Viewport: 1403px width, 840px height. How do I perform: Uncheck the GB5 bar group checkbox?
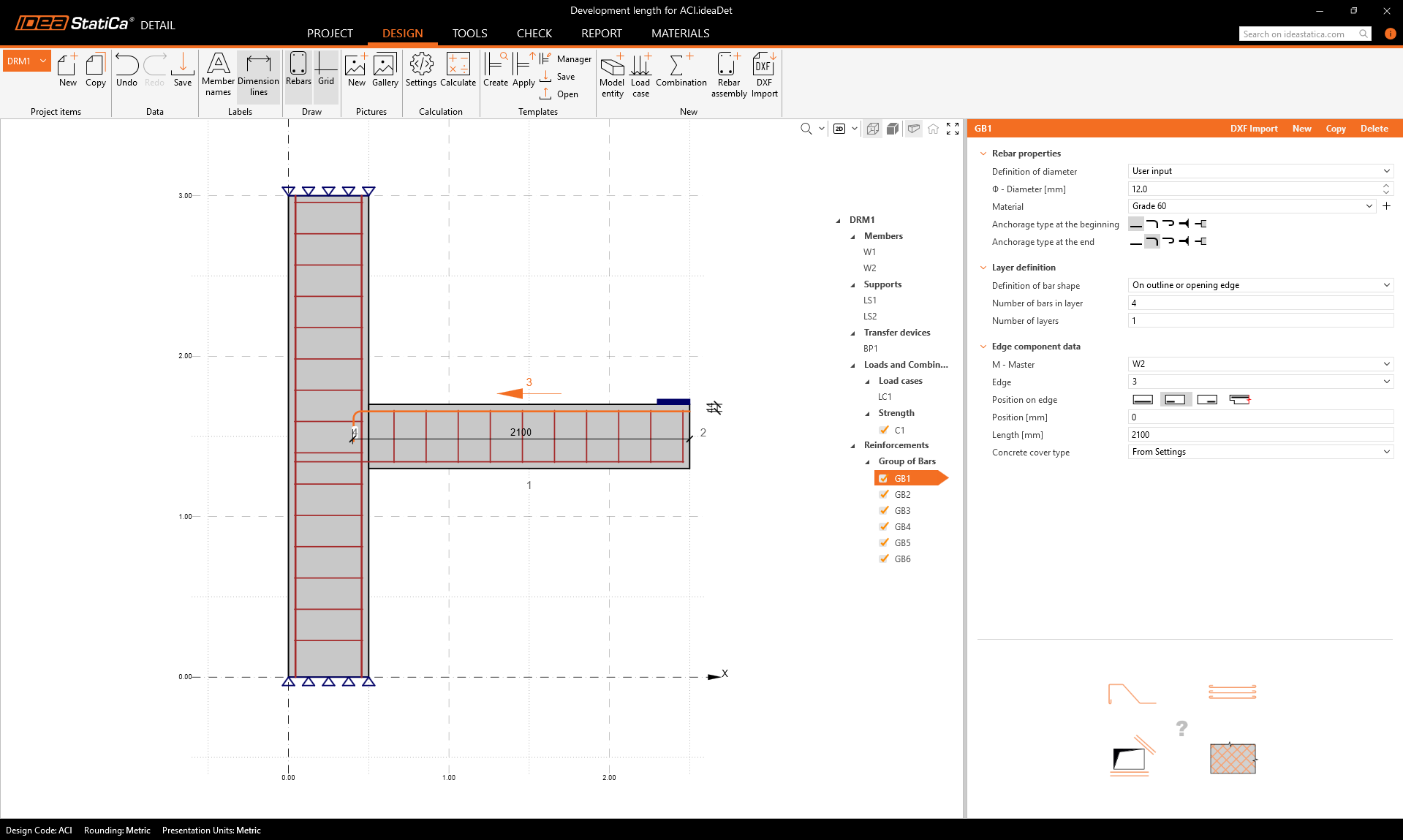(884, 543)
